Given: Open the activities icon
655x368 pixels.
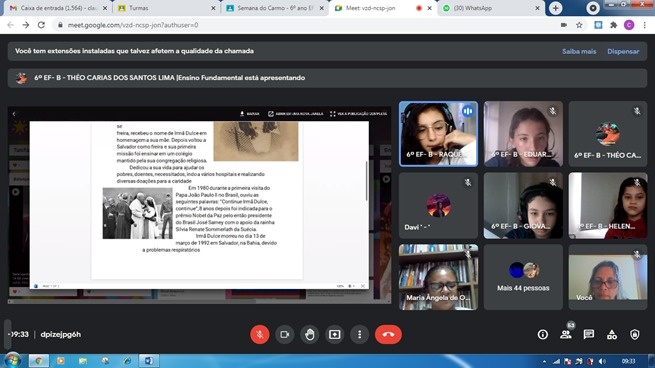Looking at the screenshot, I should pos(612,335).
